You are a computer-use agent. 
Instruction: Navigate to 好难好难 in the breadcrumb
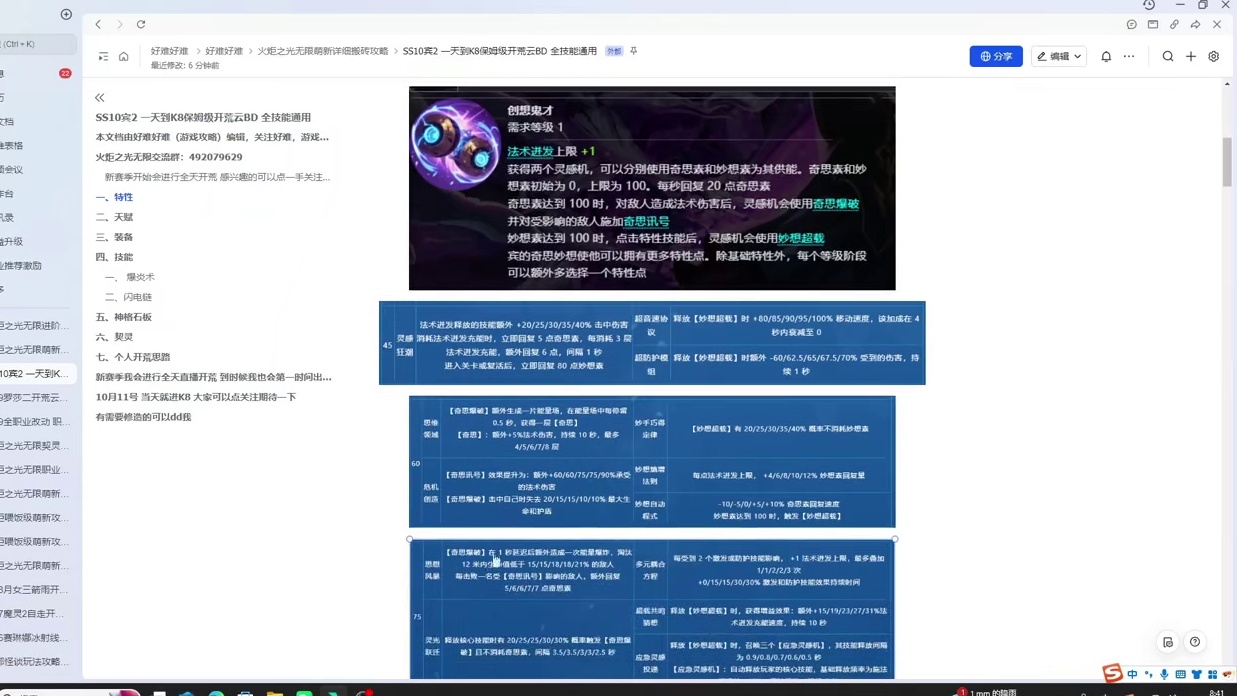point(169,51)
